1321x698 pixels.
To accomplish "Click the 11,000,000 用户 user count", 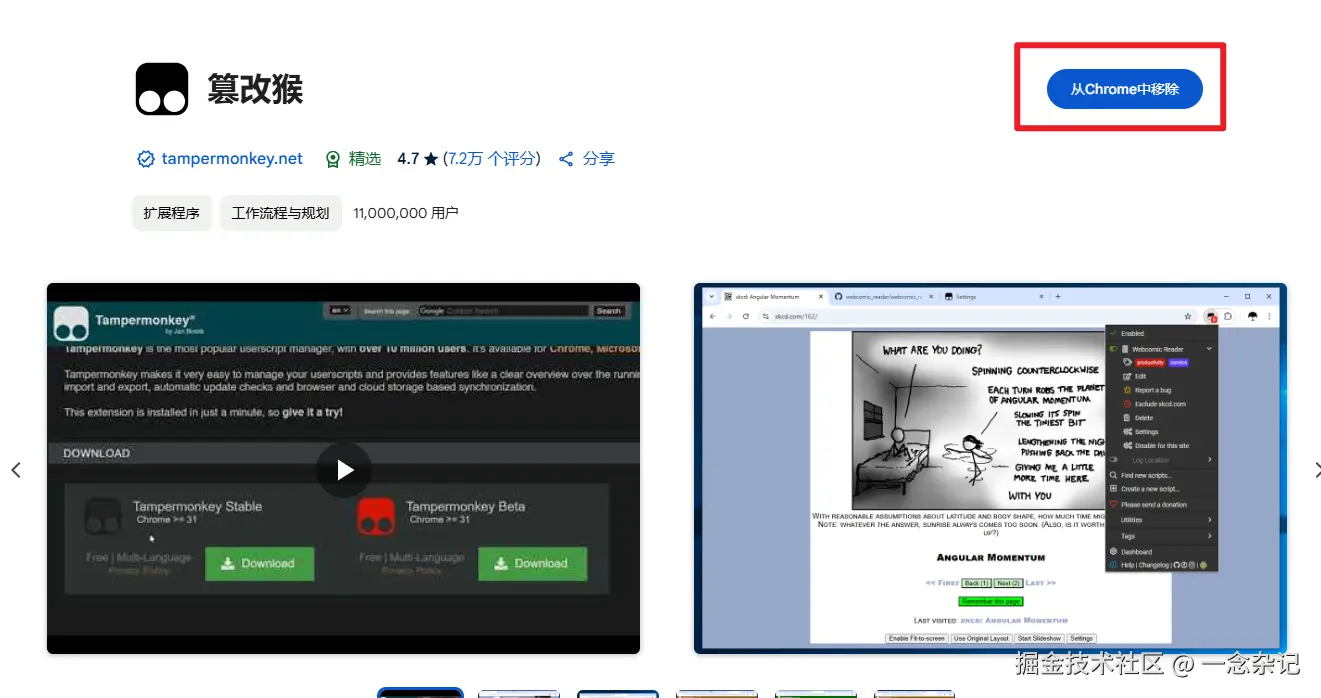I will (x=406, y=213).
